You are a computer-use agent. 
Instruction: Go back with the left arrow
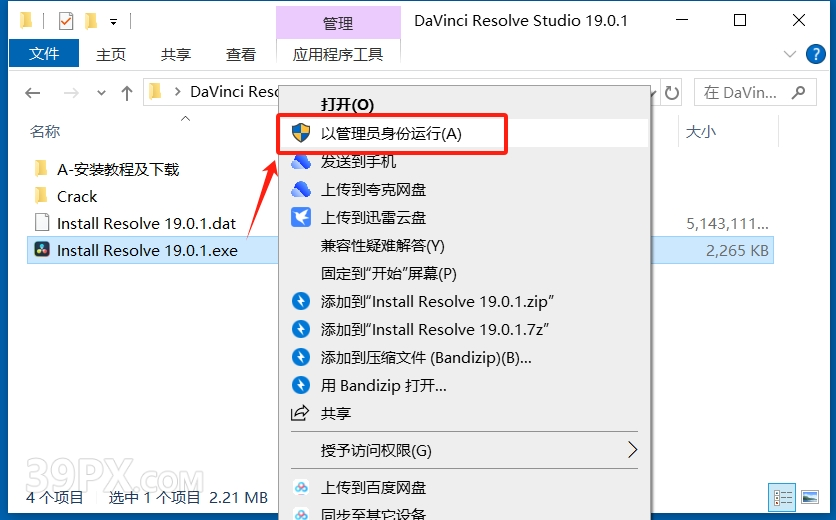pyautogui.click(x=33, y=93)
